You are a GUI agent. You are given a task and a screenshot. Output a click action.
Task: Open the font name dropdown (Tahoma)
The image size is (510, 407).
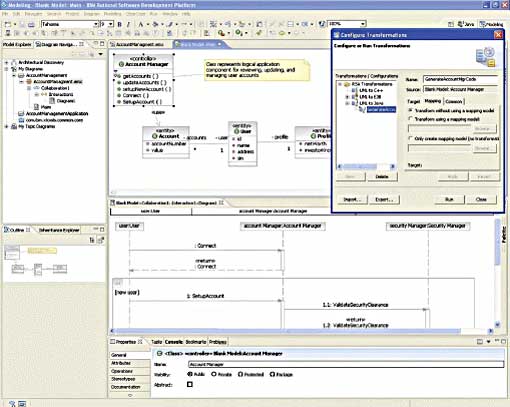point(95,24)
